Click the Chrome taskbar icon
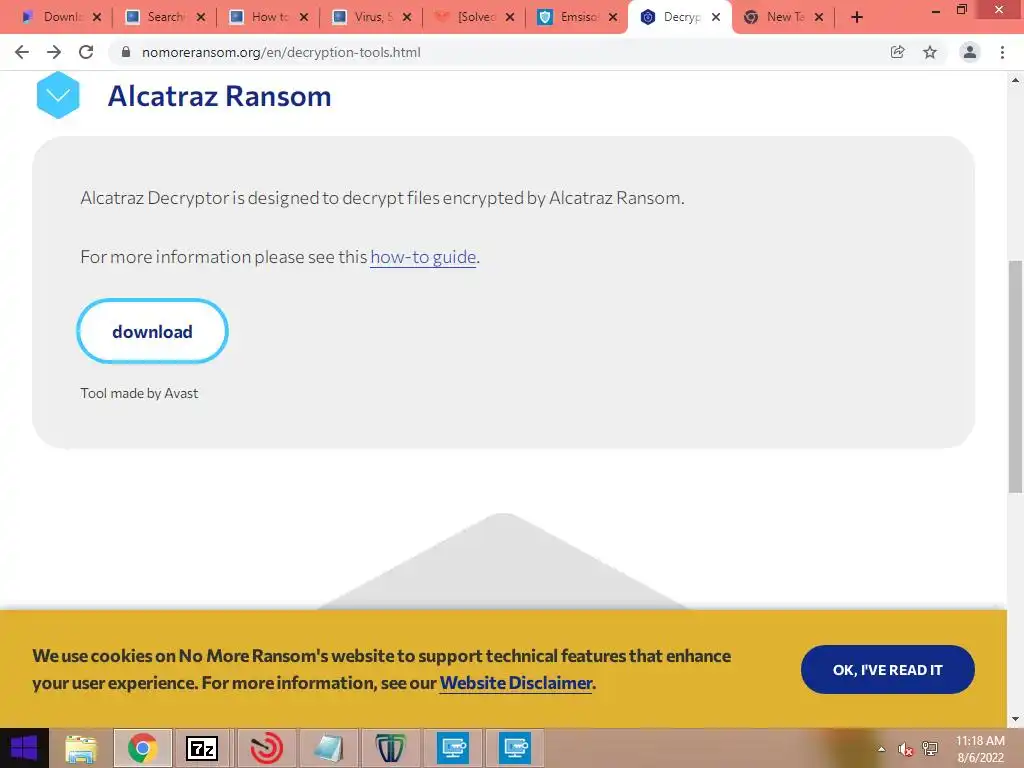The width and height of the screenshot is (1024, 768). coord(142,748)
